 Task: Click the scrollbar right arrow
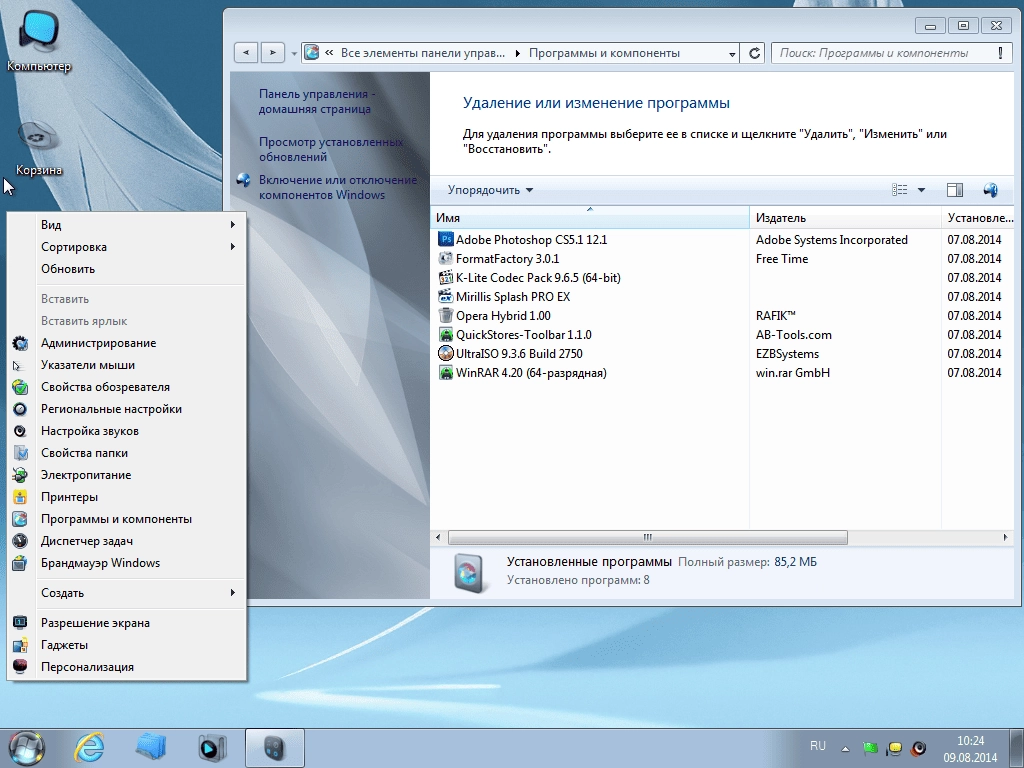(1005, 537)
